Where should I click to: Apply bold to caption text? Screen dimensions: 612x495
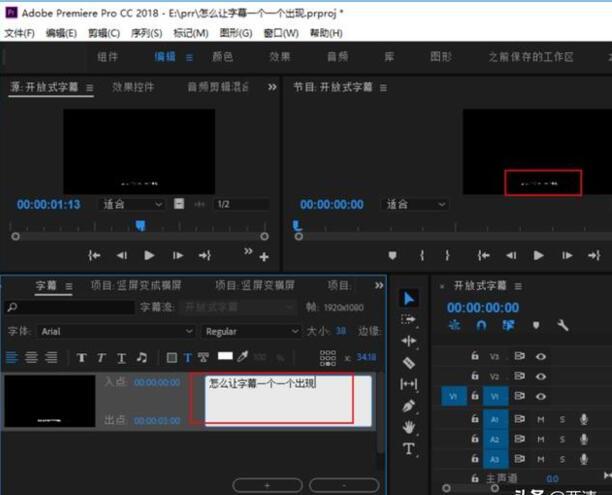(82, 358)
